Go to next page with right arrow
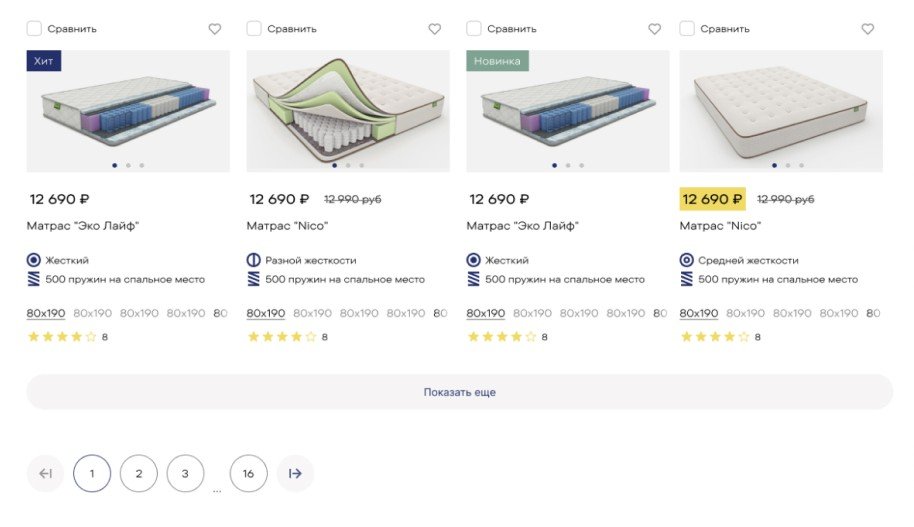Image resolution: width=914 pixels, height=527 pixels. pyautogui.click(x=295, y=473)
